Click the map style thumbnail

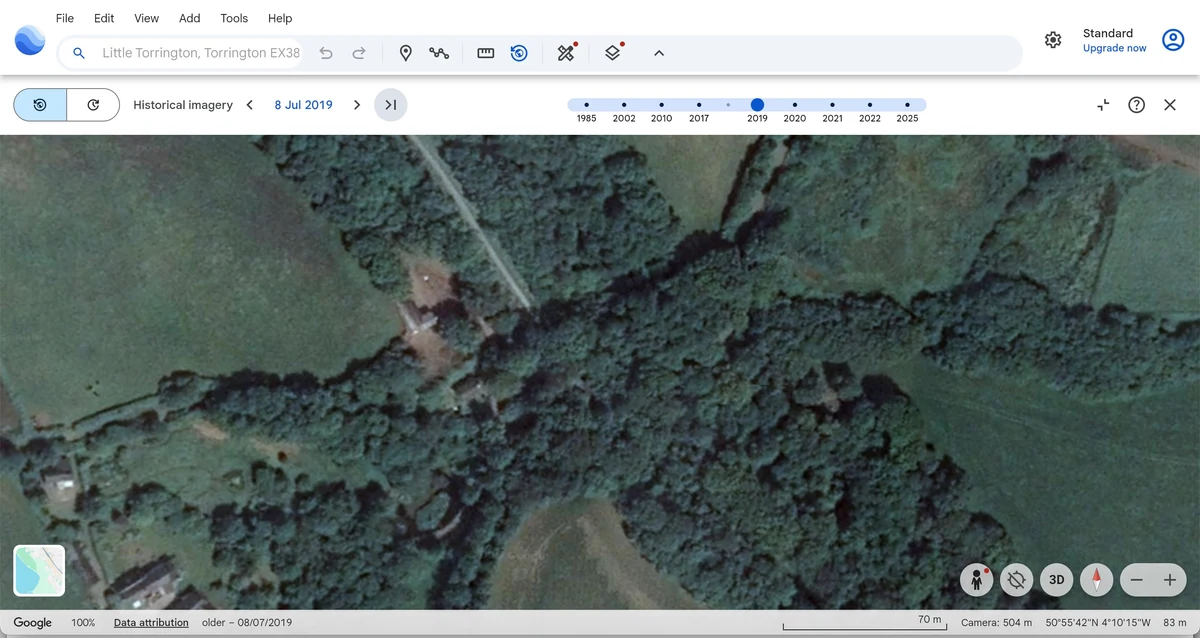tap(39, 571)
